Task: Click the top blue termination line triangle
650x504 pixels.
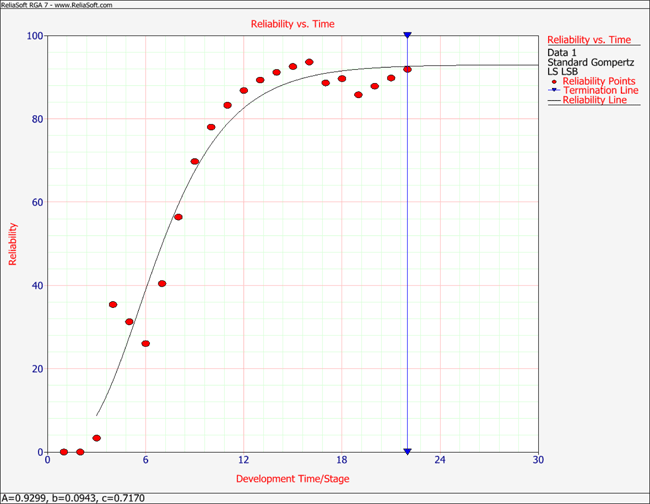Action: 408,36
